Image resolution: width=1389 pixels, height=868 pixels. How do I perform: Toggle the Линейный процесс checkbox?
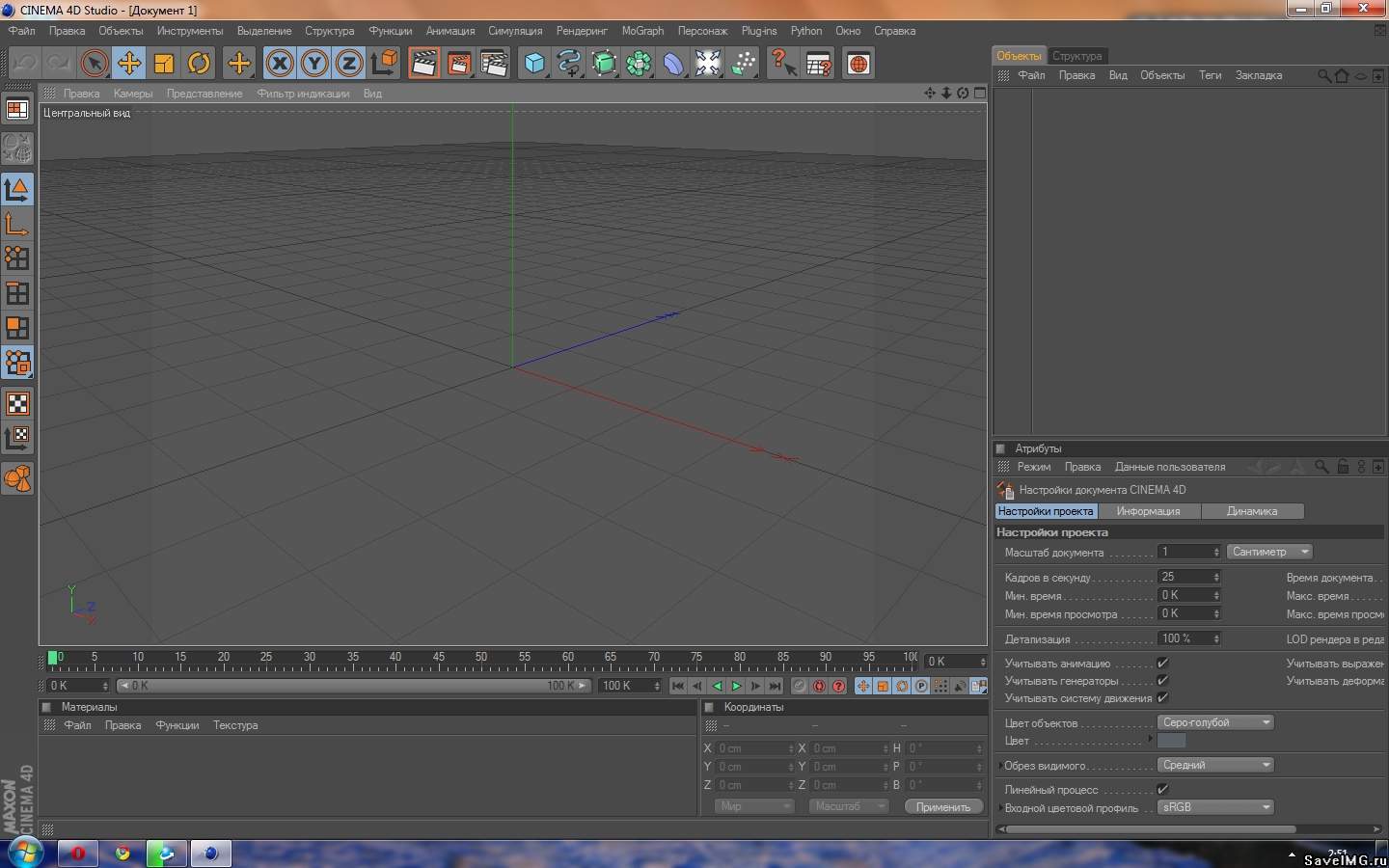click(x=1162, y=789)
